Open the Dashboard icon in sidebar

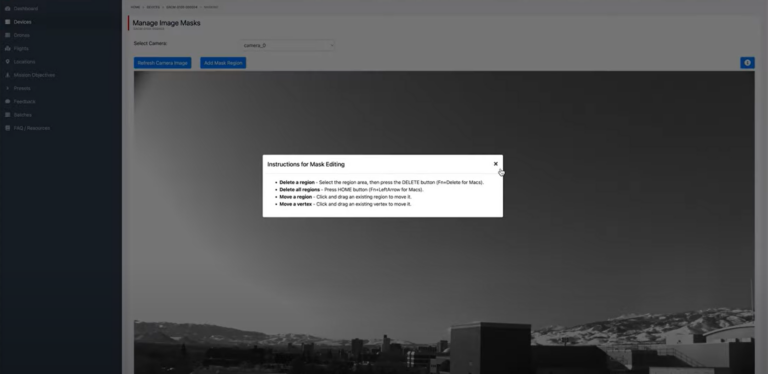coord(7,8)
